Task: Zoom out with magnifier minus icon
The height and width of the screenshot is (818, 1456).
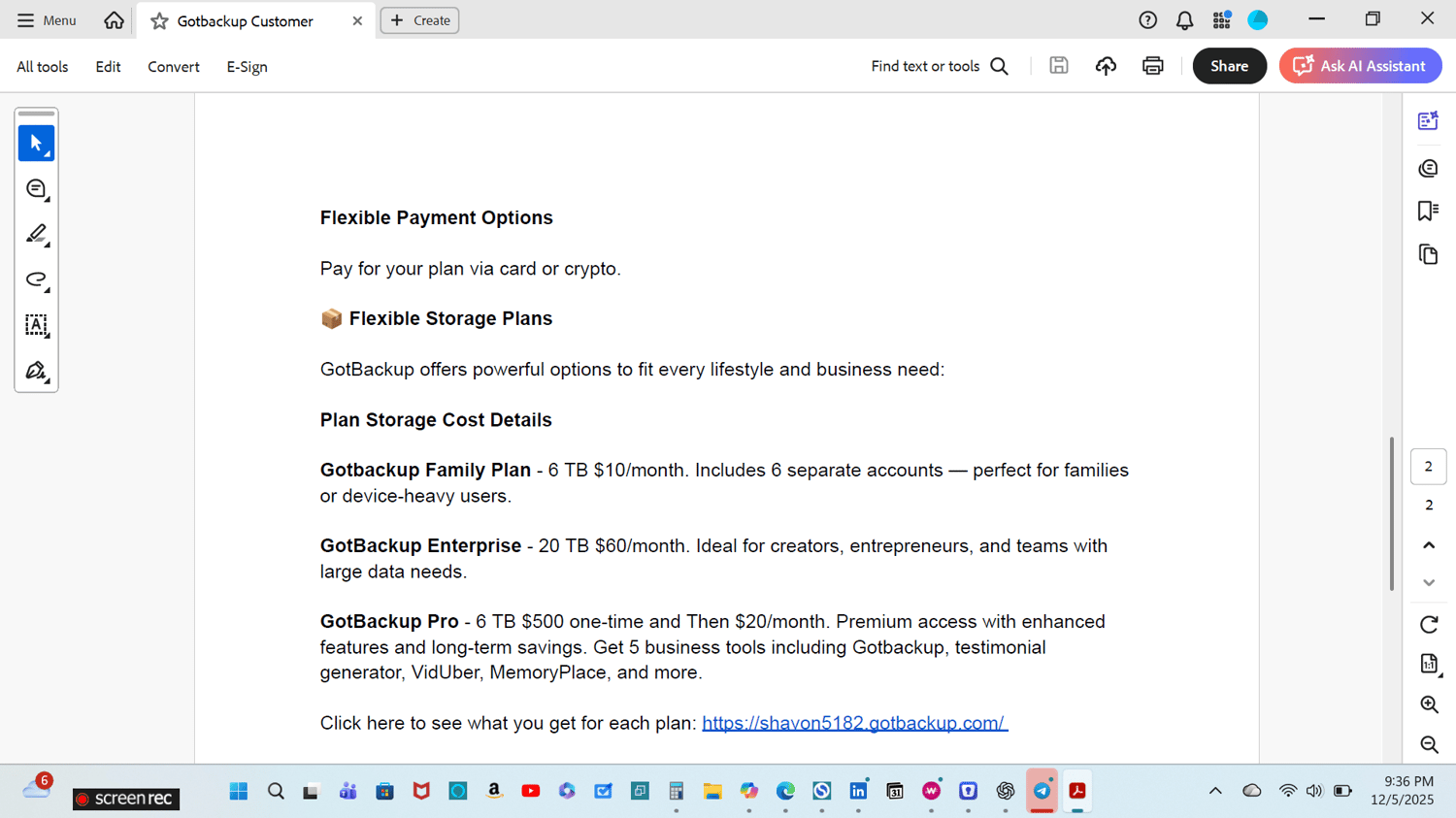Action: [x=1429, y=745]
